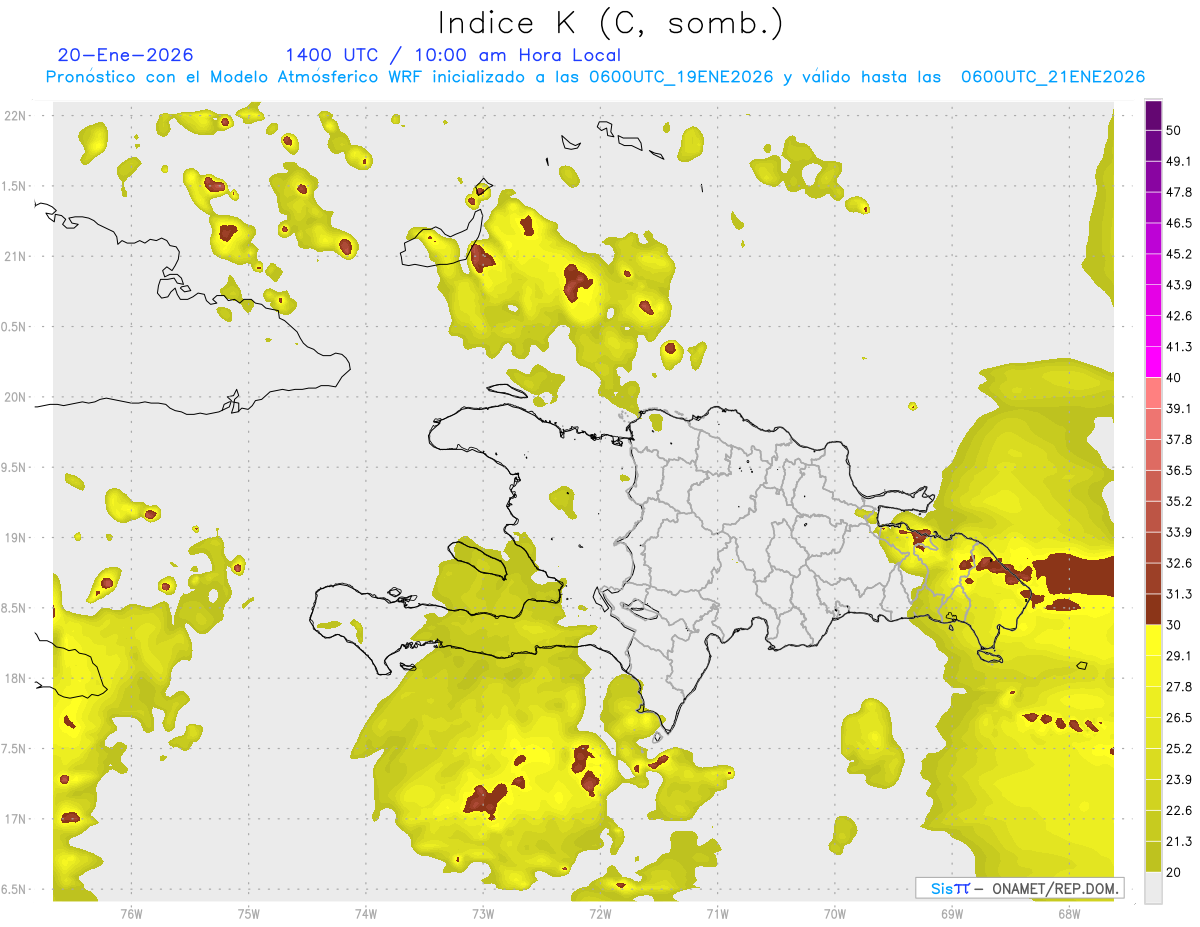Click the initialization timestamp 0600UTC_19ENE2026
This screenshot has width=1200, height=927.
pyautogui.click(x=681, y=77)
